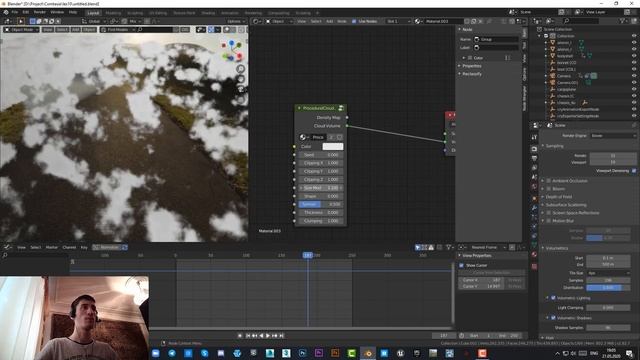Click the Color white swatch in ProceduralCloud node
The image size is (640, 360).
click(x=333, y=147)
